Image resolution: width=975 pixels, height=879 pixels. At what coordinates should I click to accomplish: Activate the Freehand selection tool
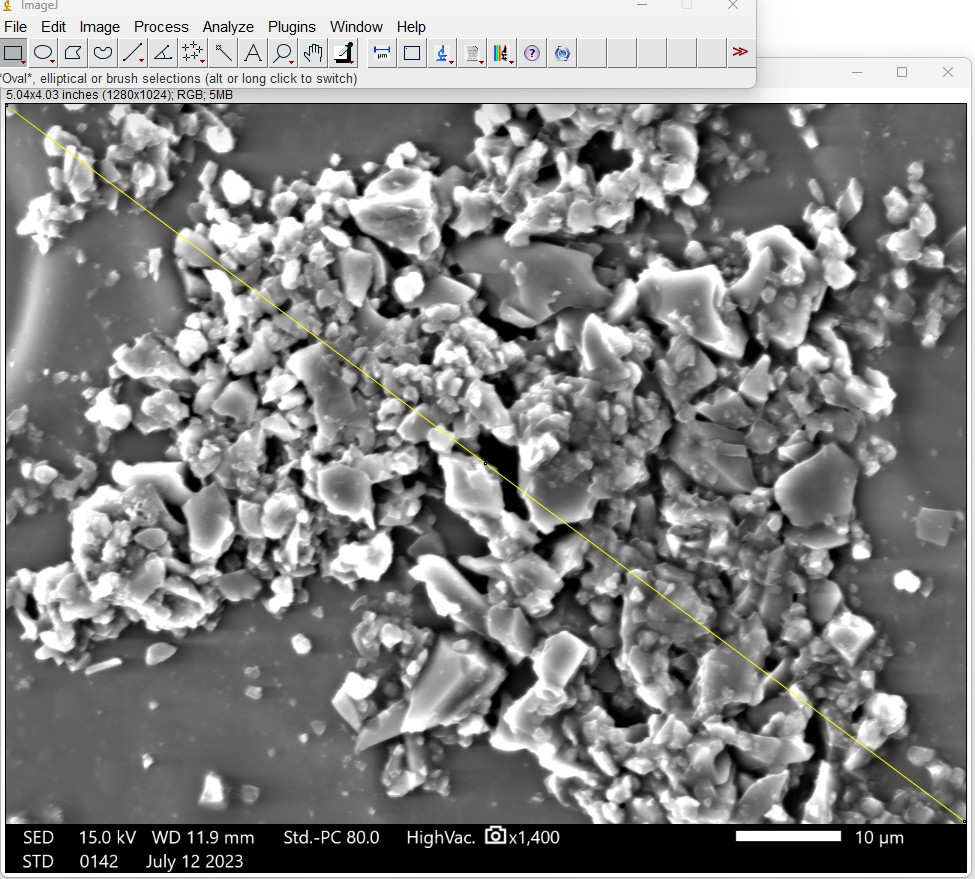pos(103,53)
